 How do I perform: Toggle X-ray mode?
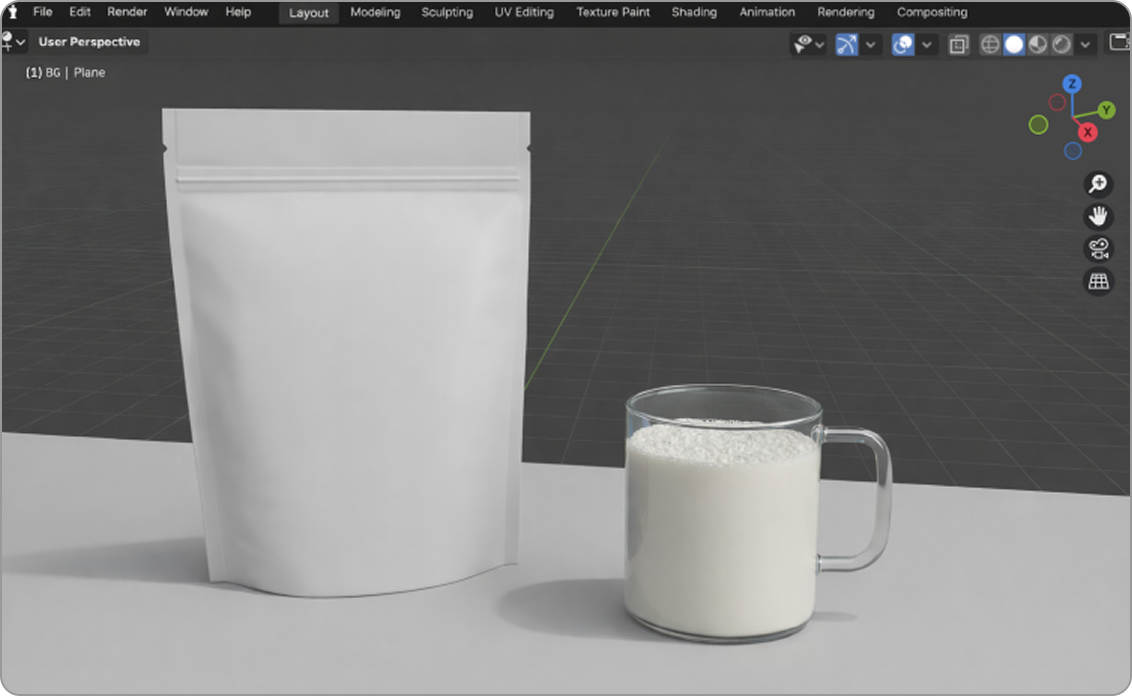[x=958, y=45]
